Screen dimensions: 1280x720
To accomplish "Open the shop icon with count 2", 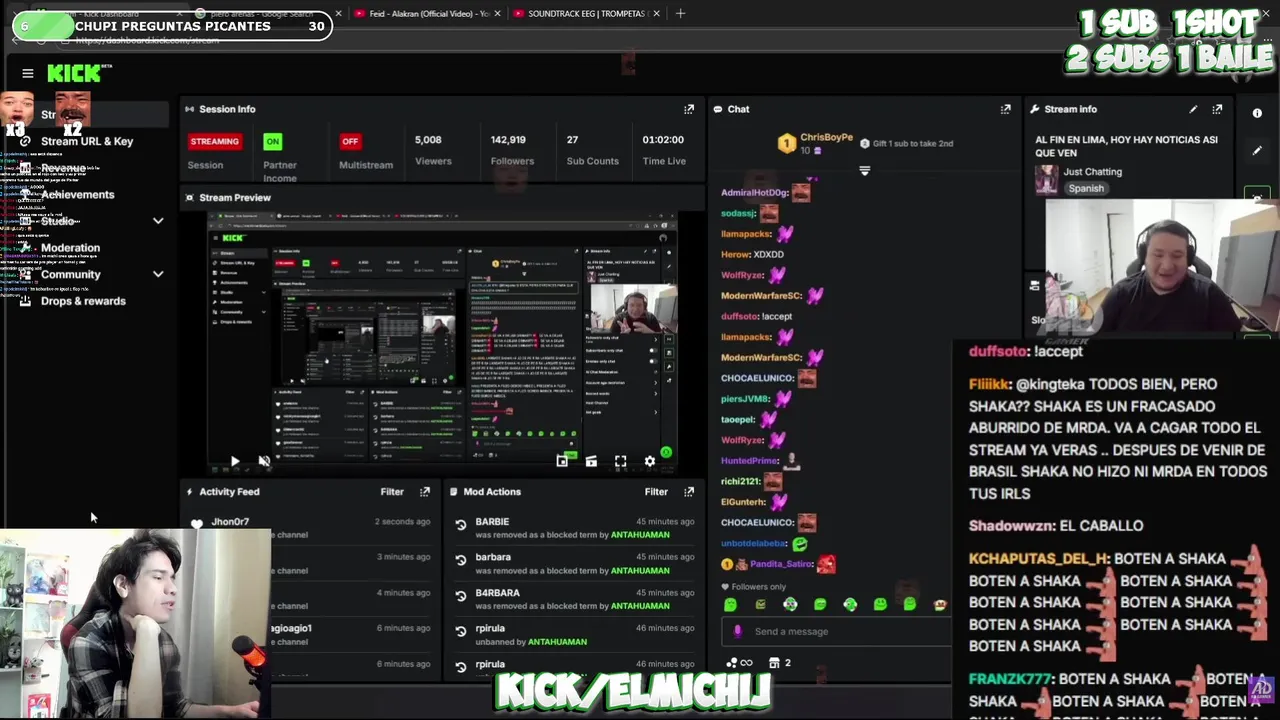I will coord(779,663).
